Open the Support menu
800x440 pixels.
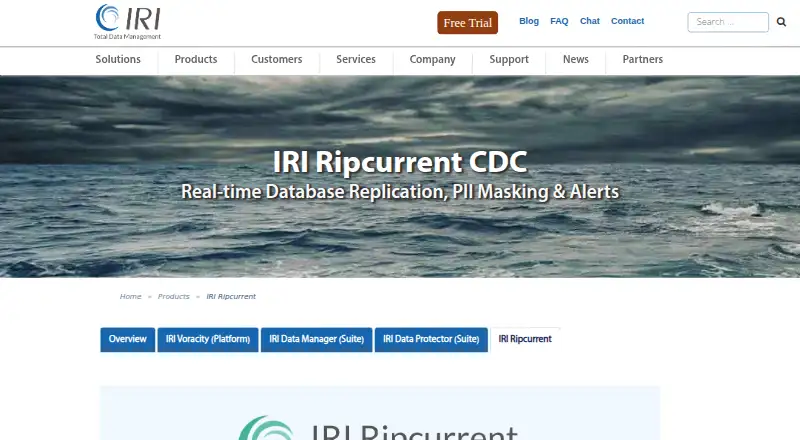point(509,59)
